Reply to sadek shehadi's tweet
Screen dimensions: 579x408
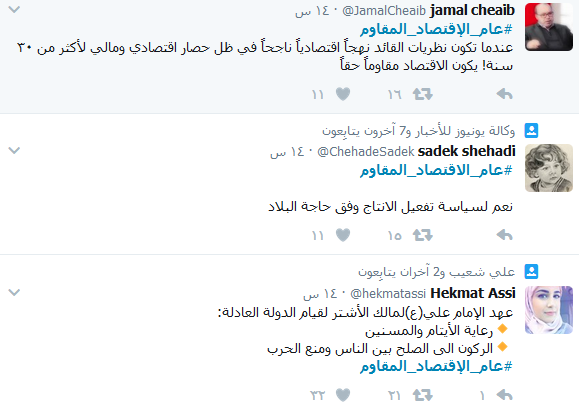pyautogui.click(x=504, y=235)
